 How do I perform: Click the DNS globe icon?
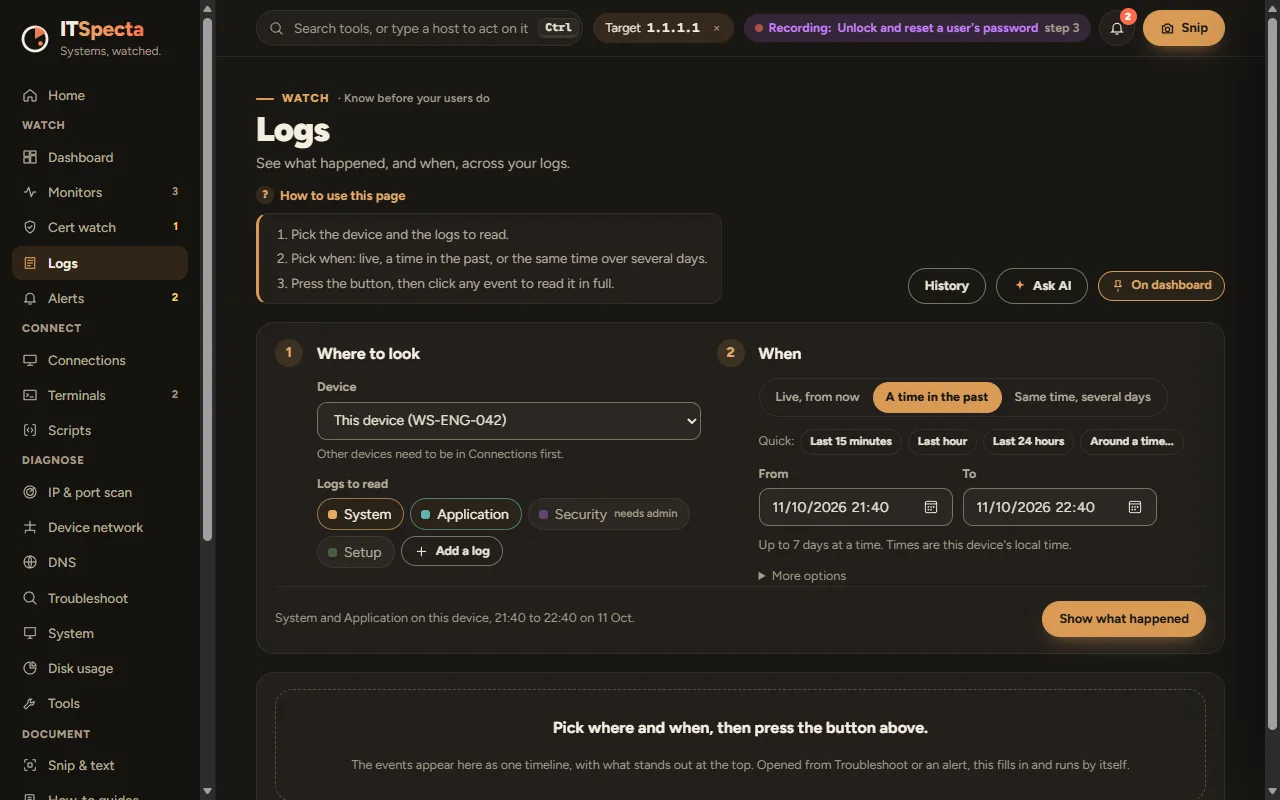tap(30, 563)
